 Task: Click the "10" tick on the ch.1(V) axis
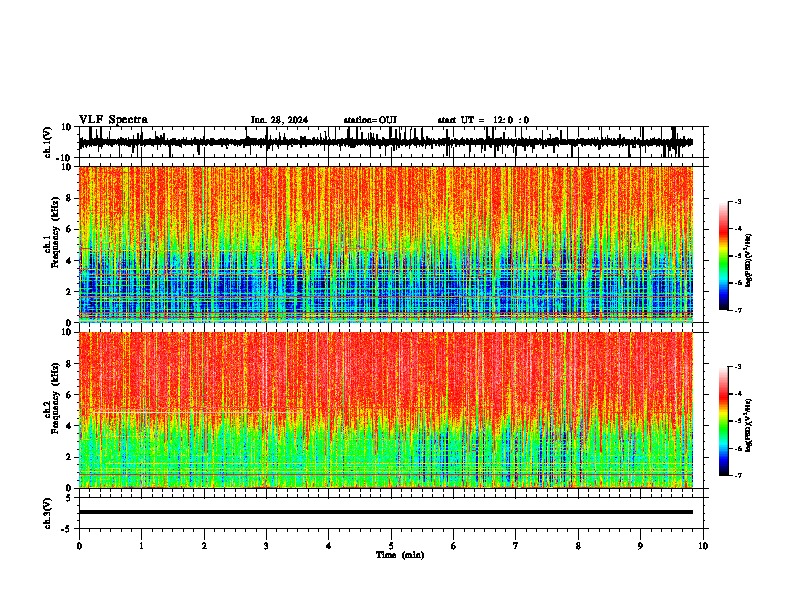coord(67,127)
